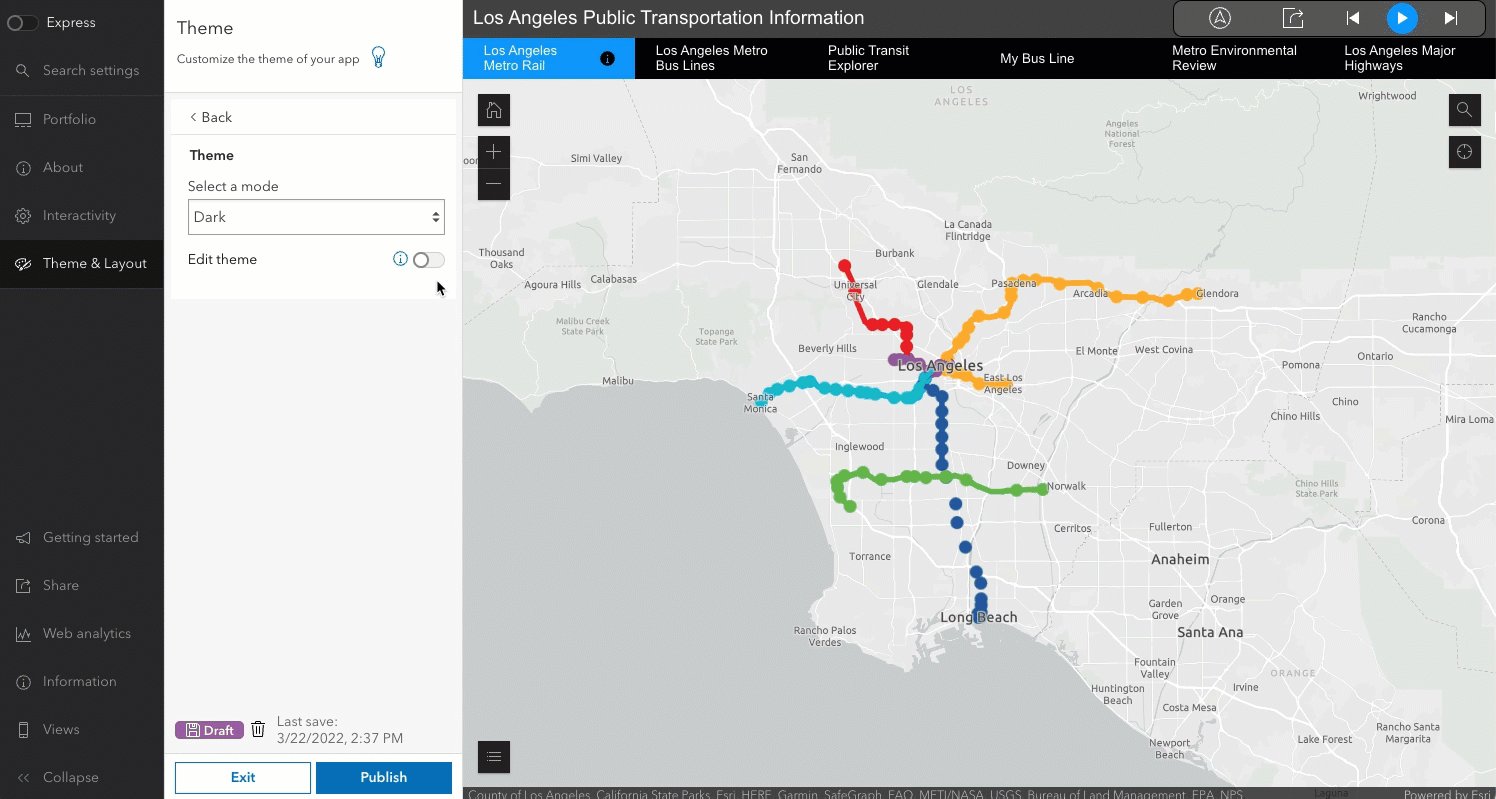Viewport: 1496px width, 799px height.
Task: Click the blue Play autoplay button
Action: point(1402,18)
